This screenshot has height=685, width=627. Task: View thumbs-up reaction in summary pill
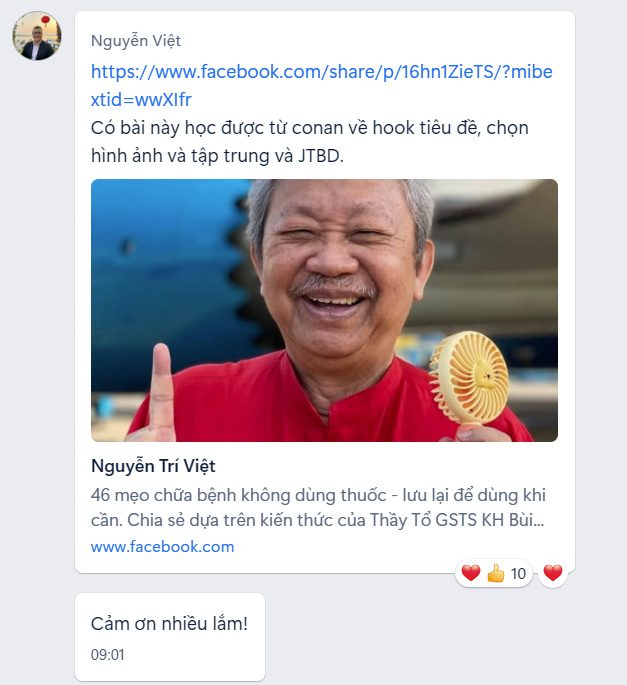pos(496,573)
